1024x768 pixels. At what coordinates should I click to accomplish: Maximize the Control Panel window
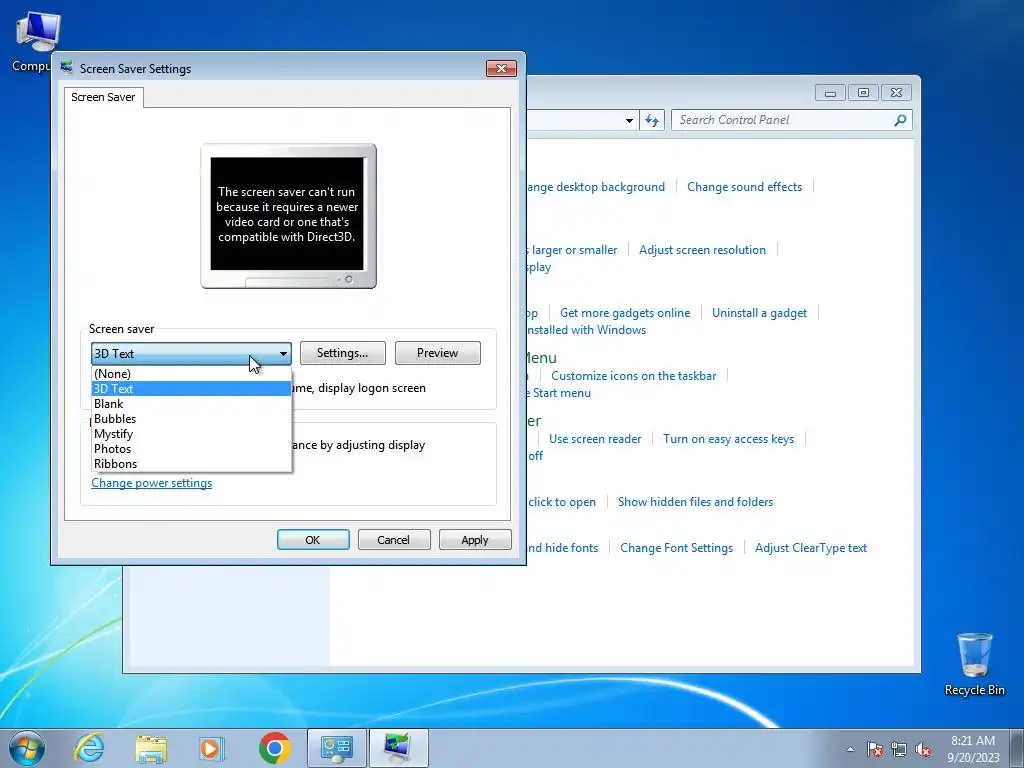click(863, 93)
